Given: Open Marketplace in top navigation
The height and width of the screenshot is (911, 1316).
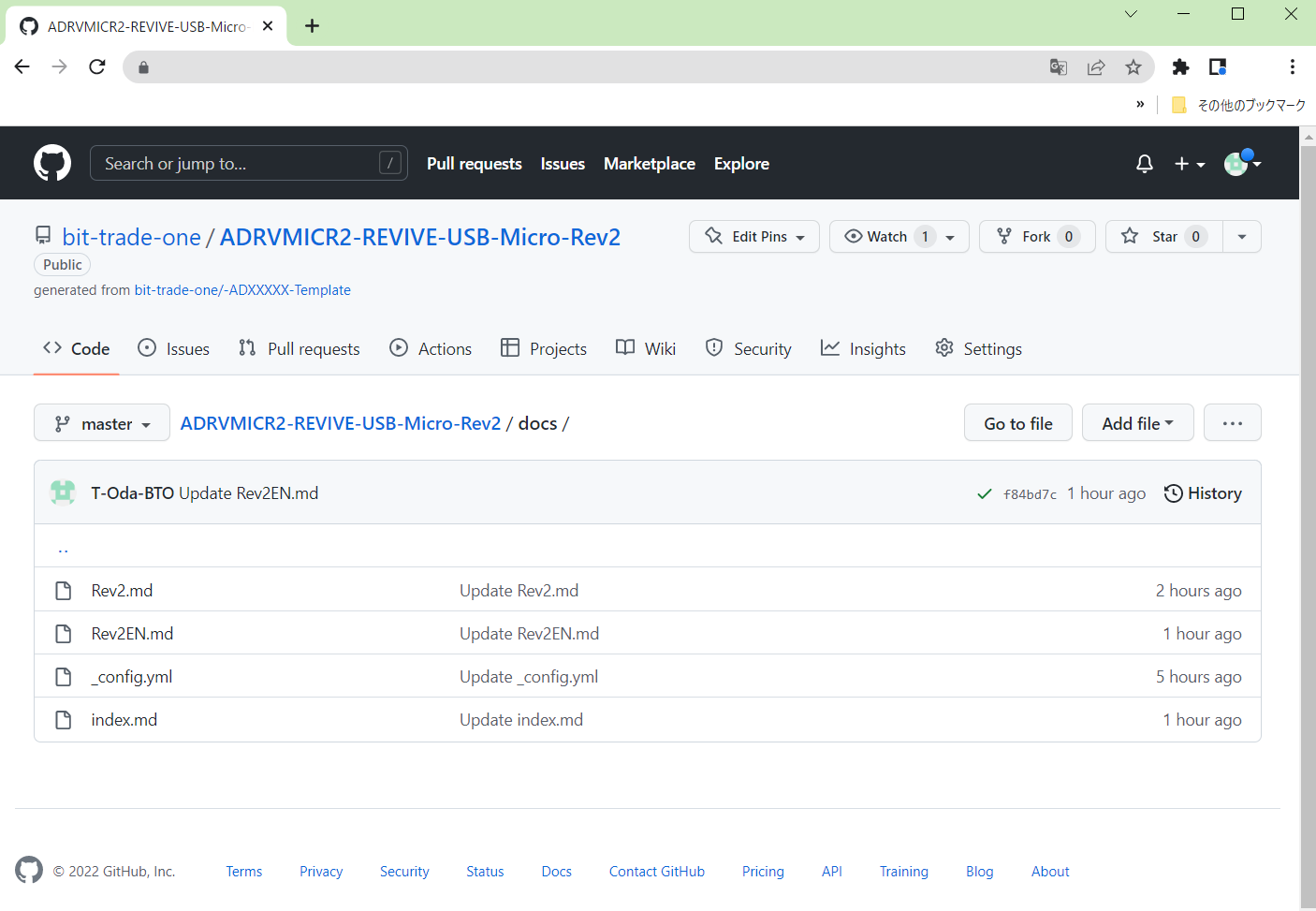Looking at the screenshot, I should [x=650, y=163].
